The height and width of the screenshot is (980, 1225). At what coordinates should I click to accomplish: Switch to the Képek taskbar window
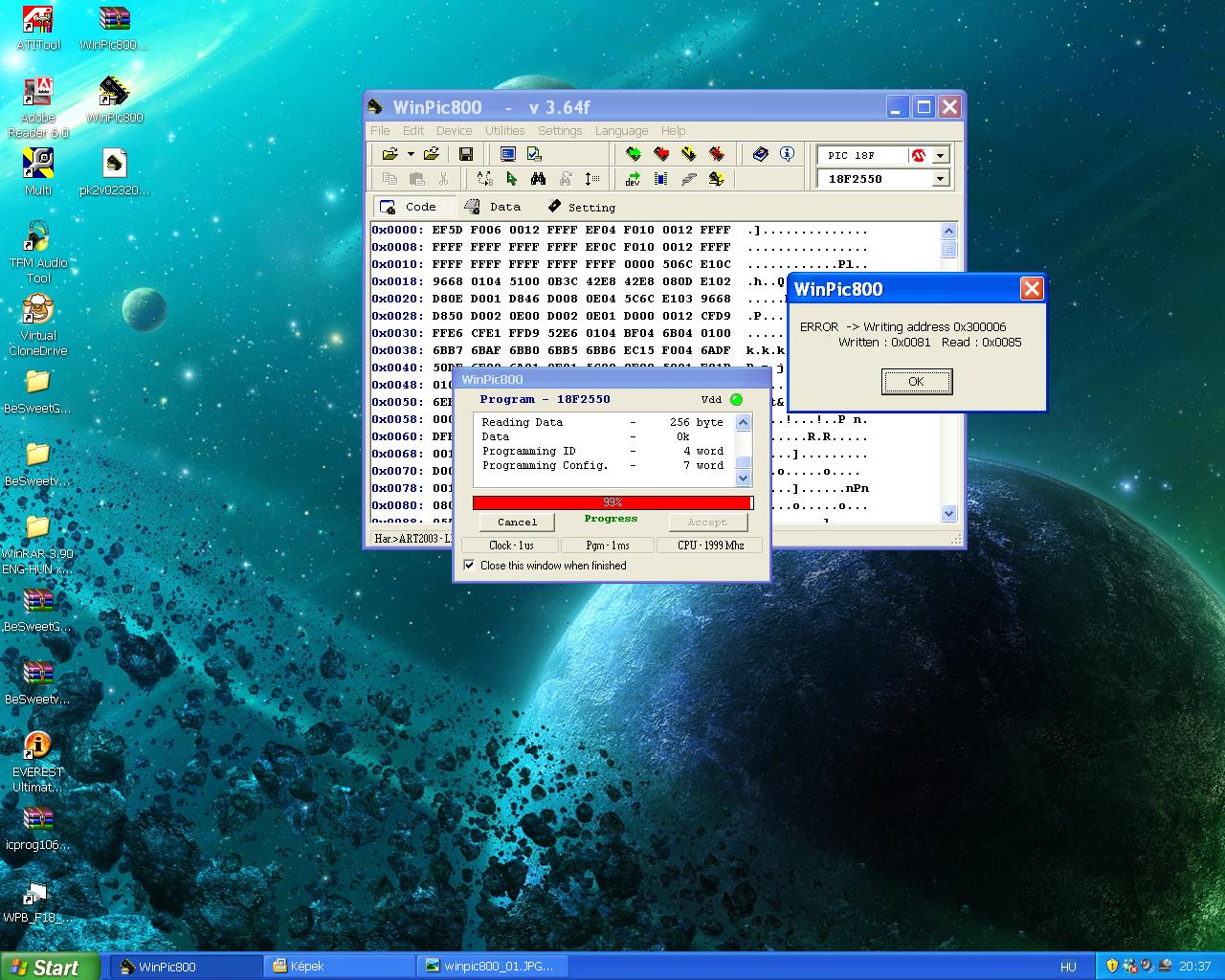point(339,967)
